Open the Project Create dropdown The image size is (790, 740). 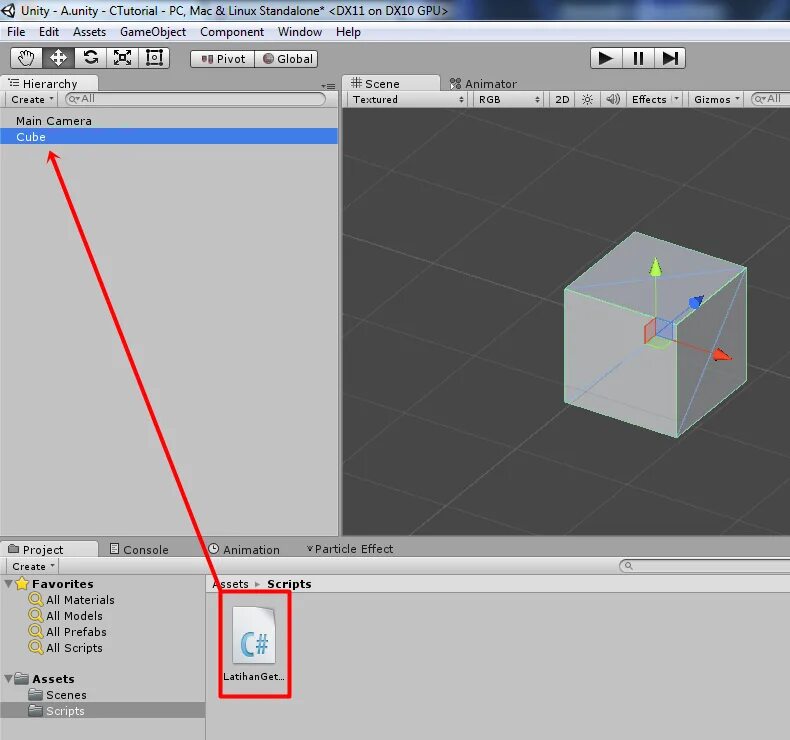[x=33, y=566]
